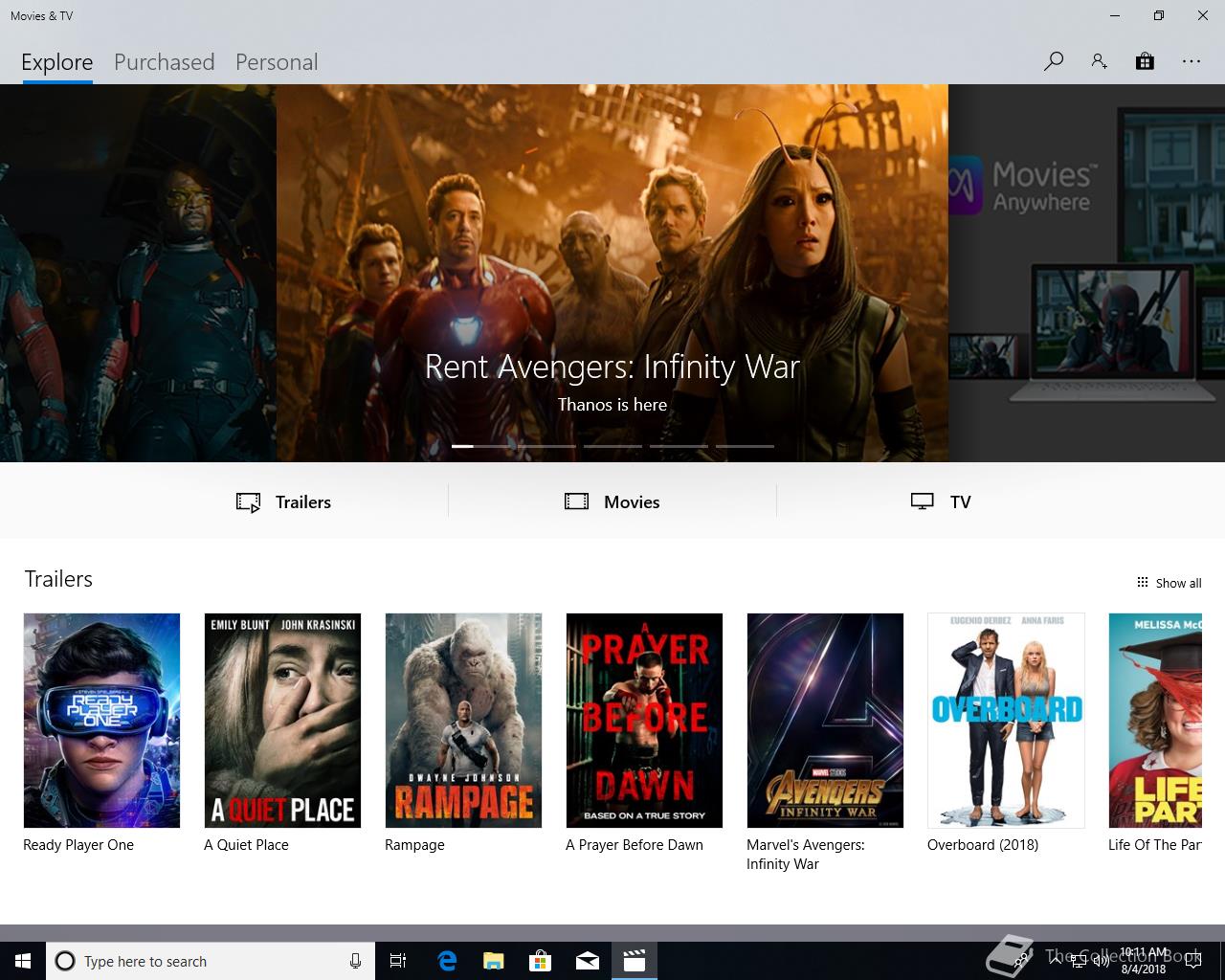Click the A Prayer Before Dawn title text

click(635, 845)
